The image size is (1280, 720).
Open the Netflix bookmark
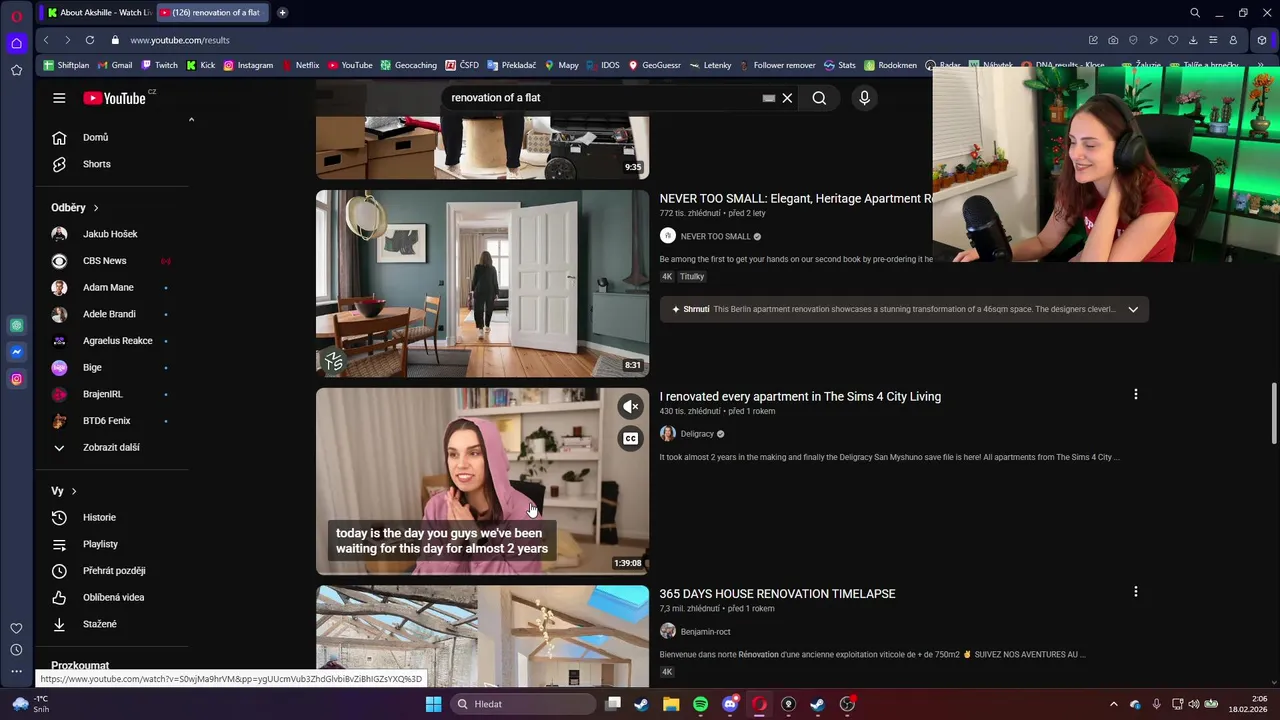click(300, 65)
